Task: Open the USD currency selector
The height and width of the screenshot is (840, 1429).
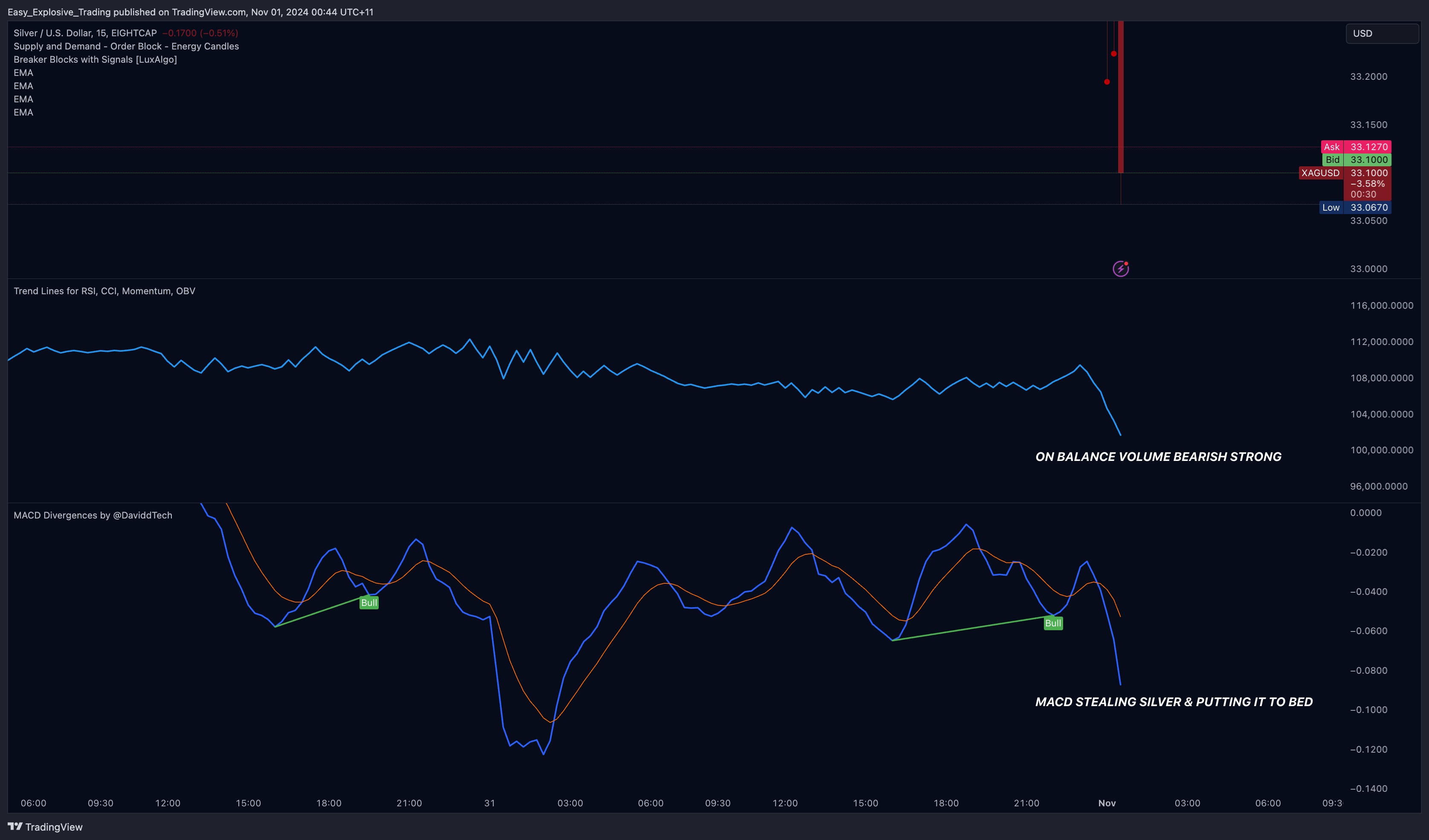Action: pos(1382,33)
